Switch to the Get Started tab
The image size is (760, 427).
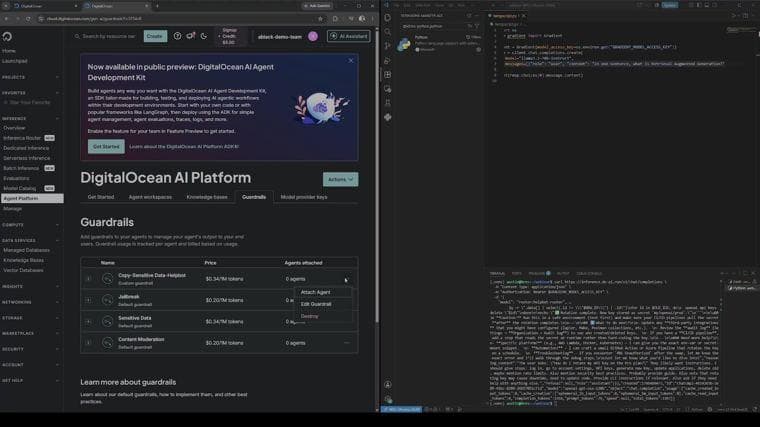click(101, 197)
